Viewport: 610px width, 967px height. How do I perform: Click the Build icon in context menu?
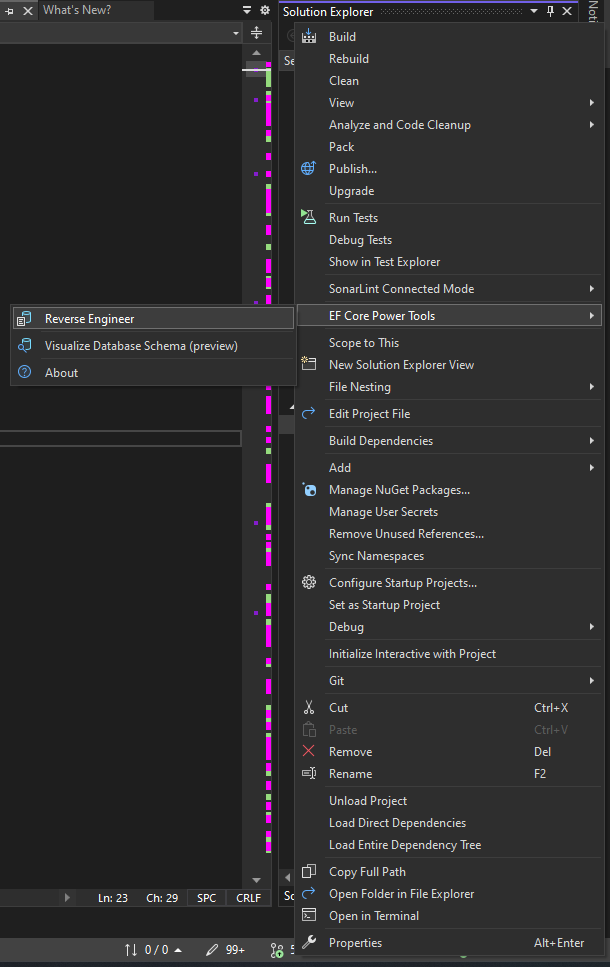(309, 37)
